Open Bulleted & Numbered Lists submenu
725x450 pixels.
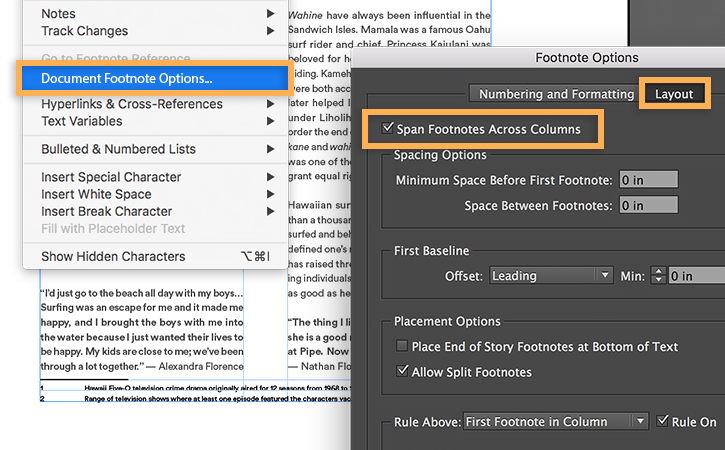pyautogui.click(x=118, y=149)
